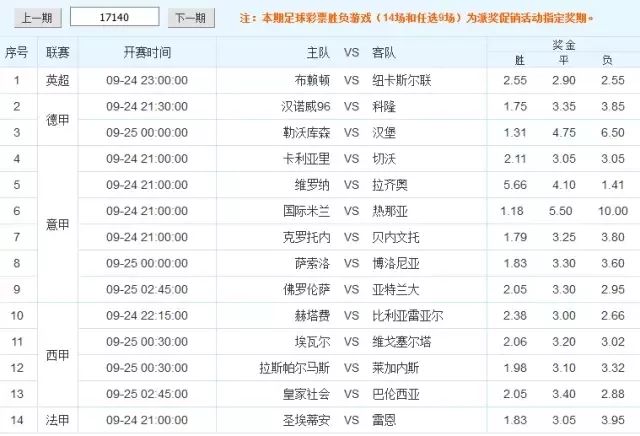Screen dimensions: 640x436
Task: Click the 联赛 column header
Action: [58, 52]
